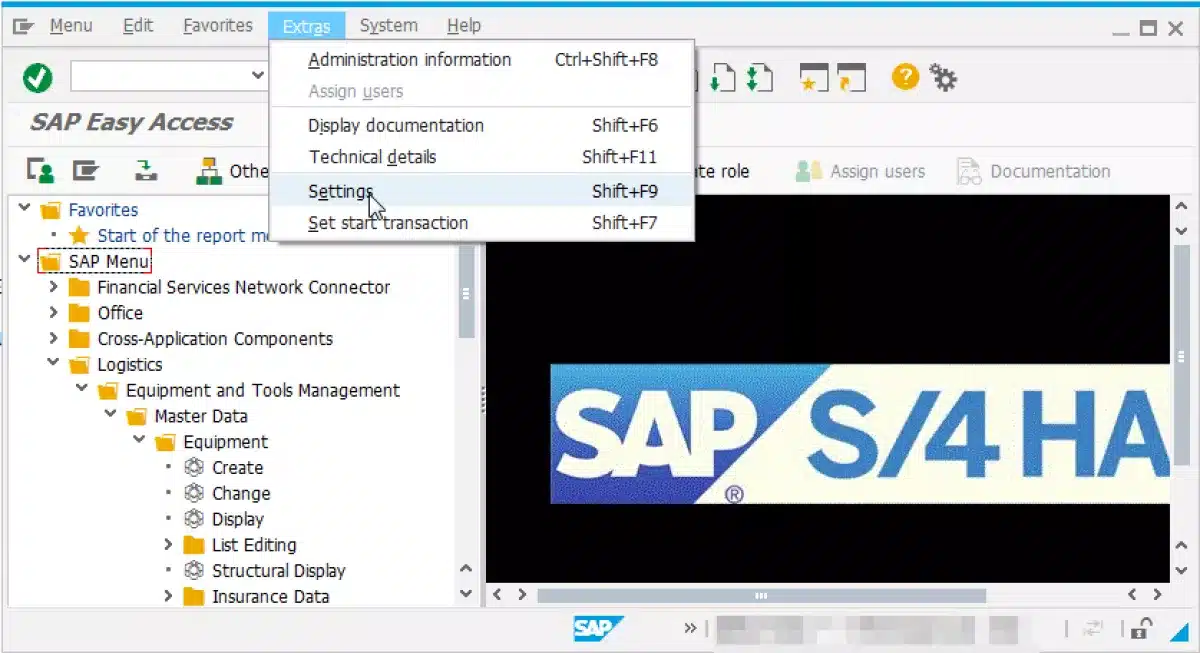Click the transaction command input field
This screenshot has height=653, width=1200.
[159, 77]
